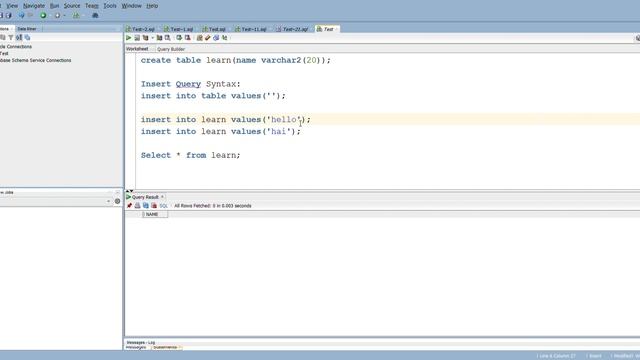The height and width of the screenshot is (360, 640).
Task: Run the statement with the green play icon
Action: pyautogui.click(x=129, y=38)
